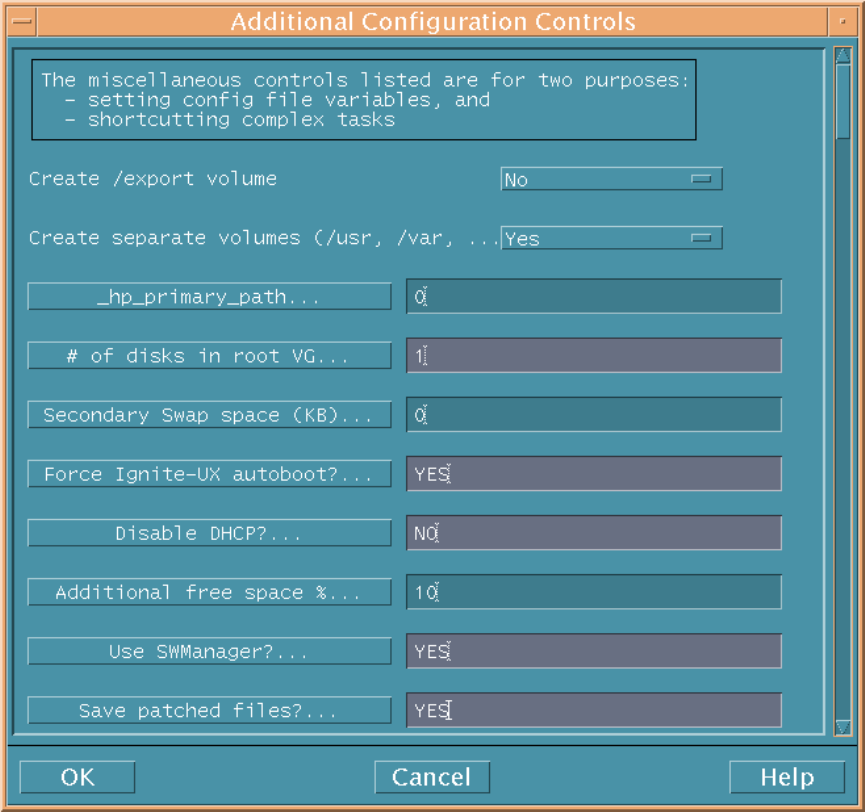Click the _hp_primary_path... button
This screenshot has height=812, width=865.
(x=210, y=296)
